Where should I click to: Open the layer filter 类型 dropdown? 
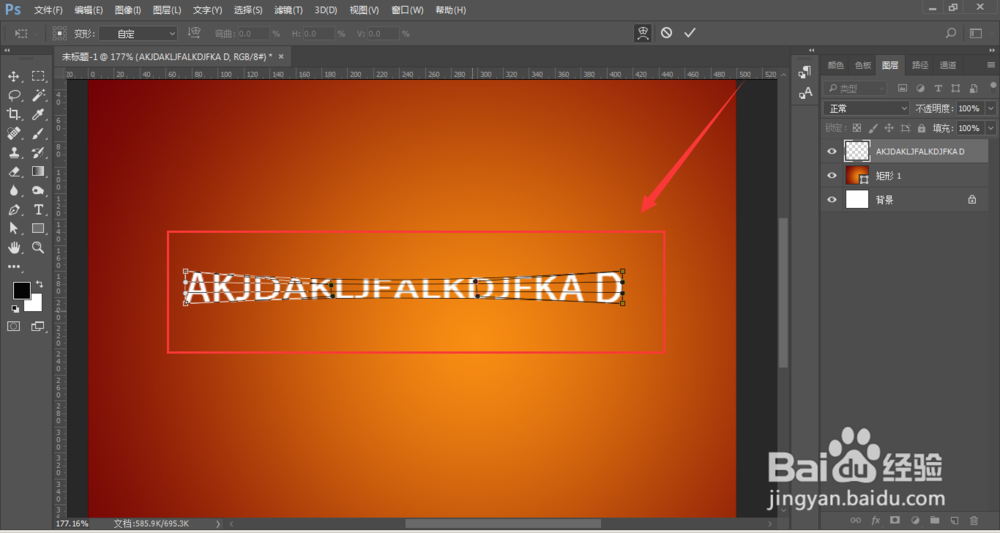pos(855,89)
